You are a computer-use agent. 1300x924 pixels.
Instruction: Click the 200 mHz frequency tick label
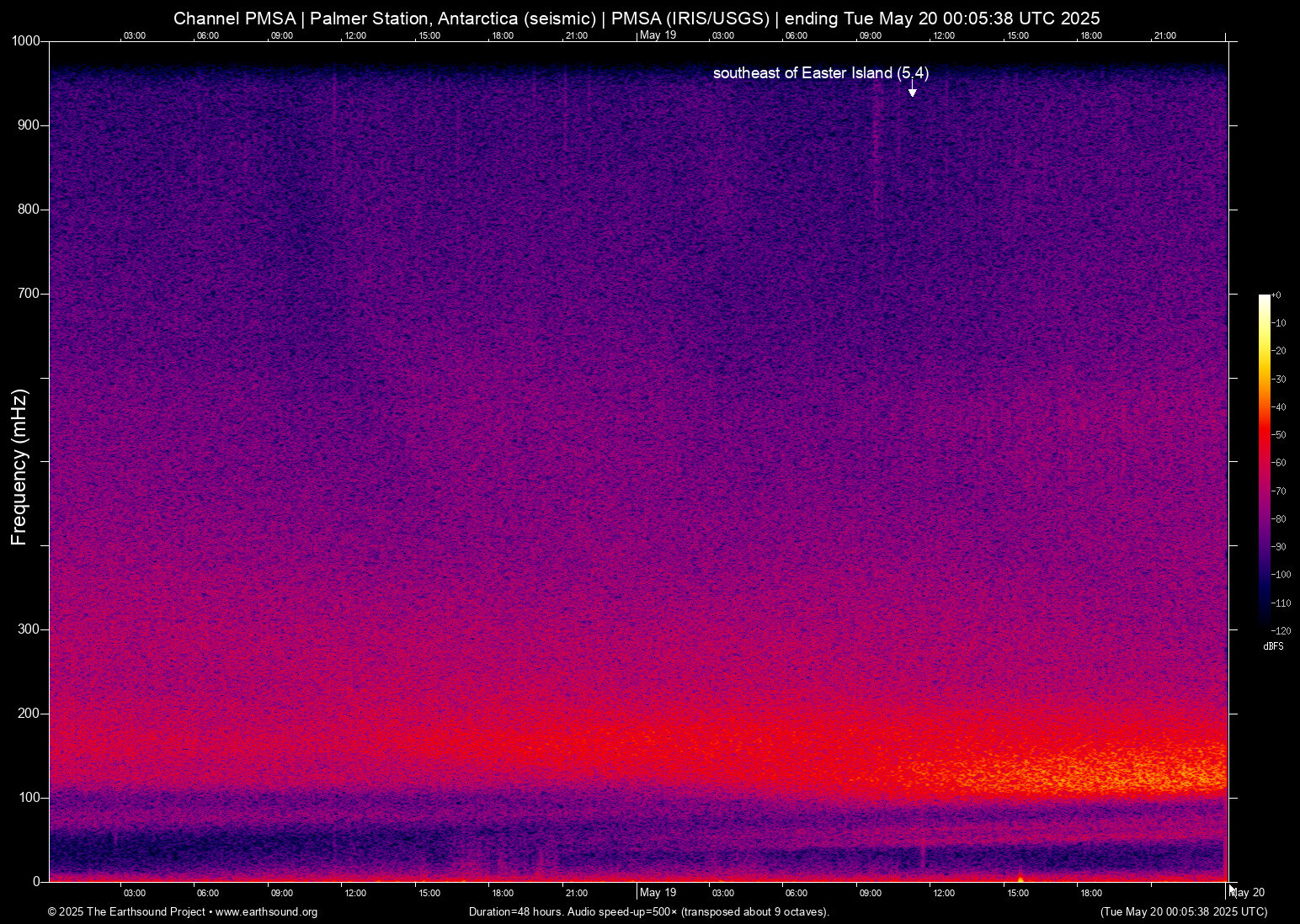[x=29, y=714]
